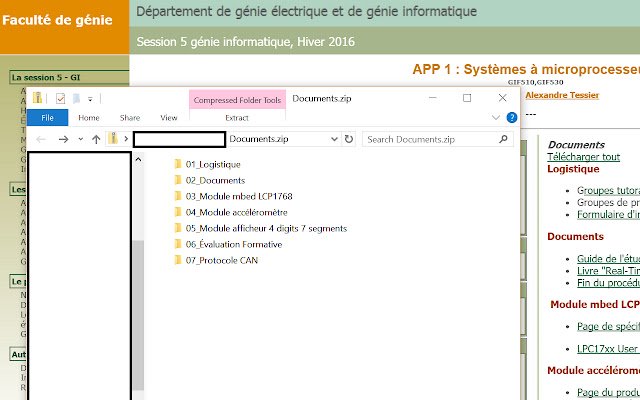640x400 pixels.
Task: Select the 02_Documents folder icon
Action: pos(178,180)
